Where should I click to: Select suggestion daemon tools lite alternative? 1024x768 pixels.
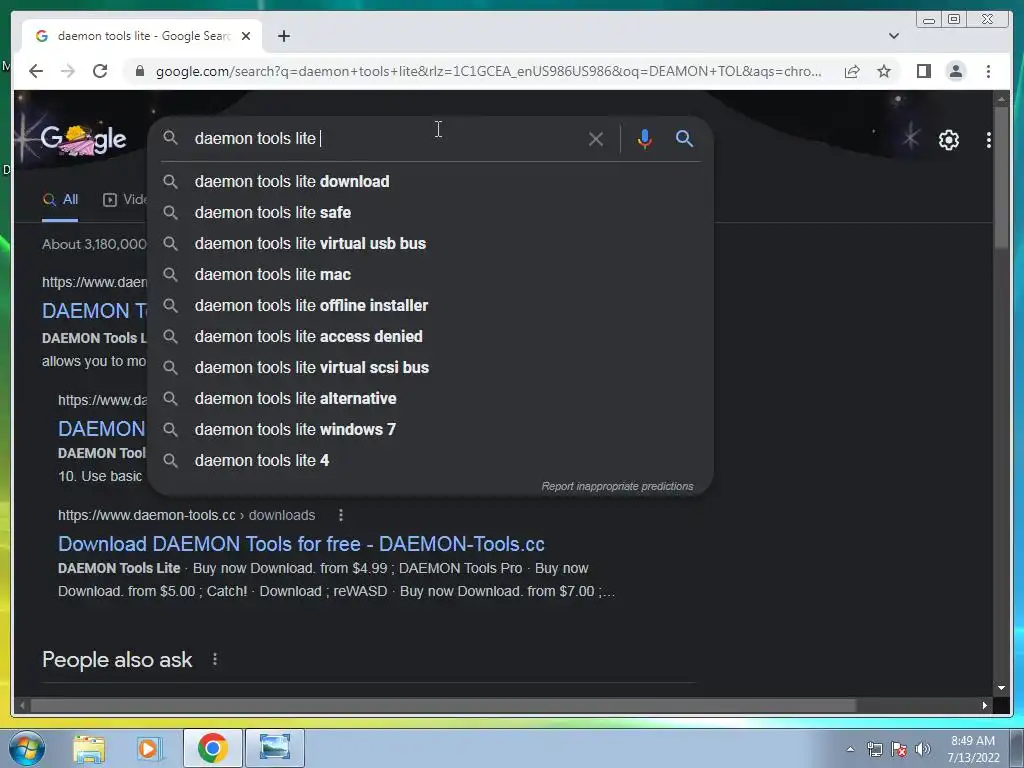(431, 398)
